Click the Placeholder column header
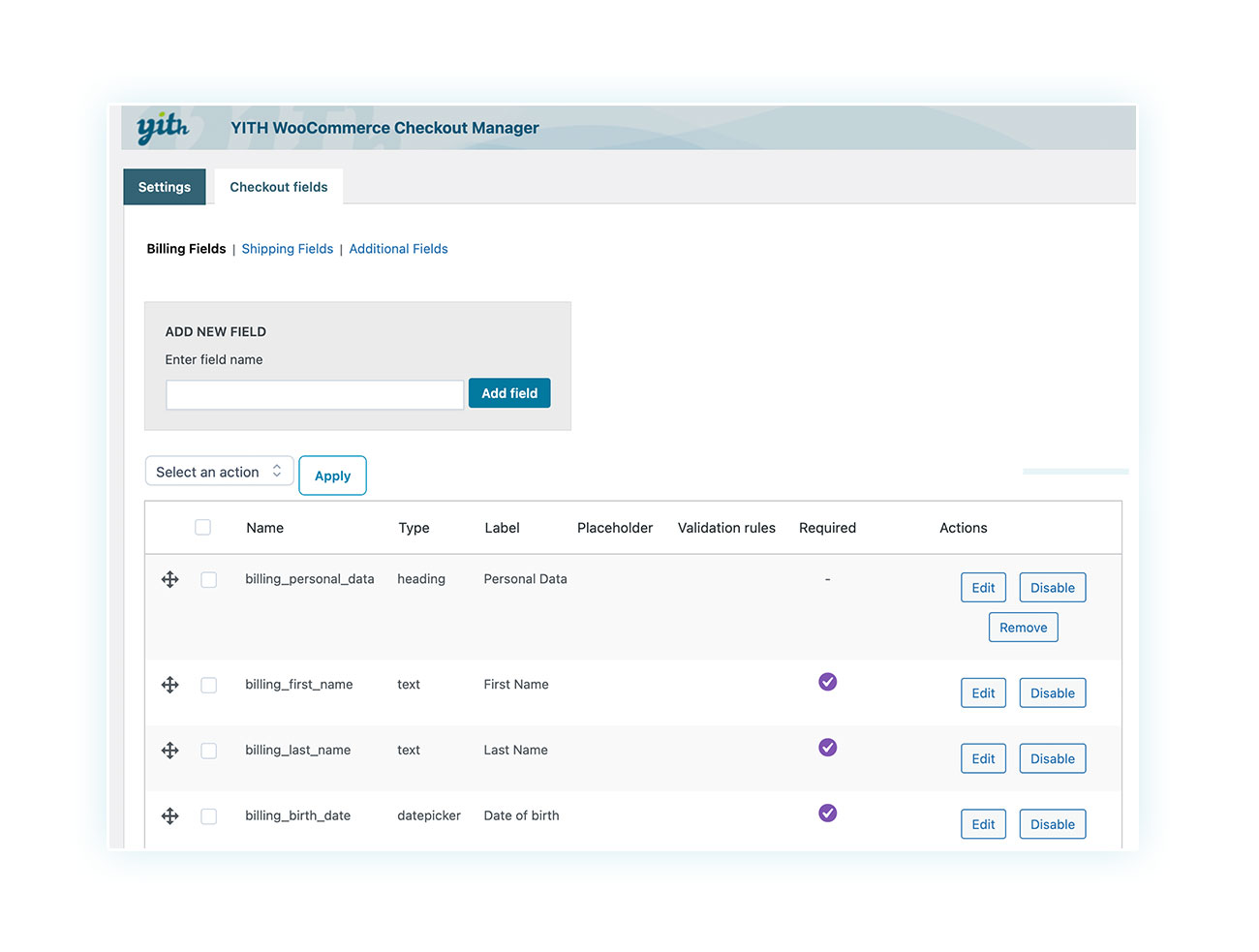Image resolution: width=1259 pixels, height=952 pixels. pyautogui.click(x=615, y=528)
